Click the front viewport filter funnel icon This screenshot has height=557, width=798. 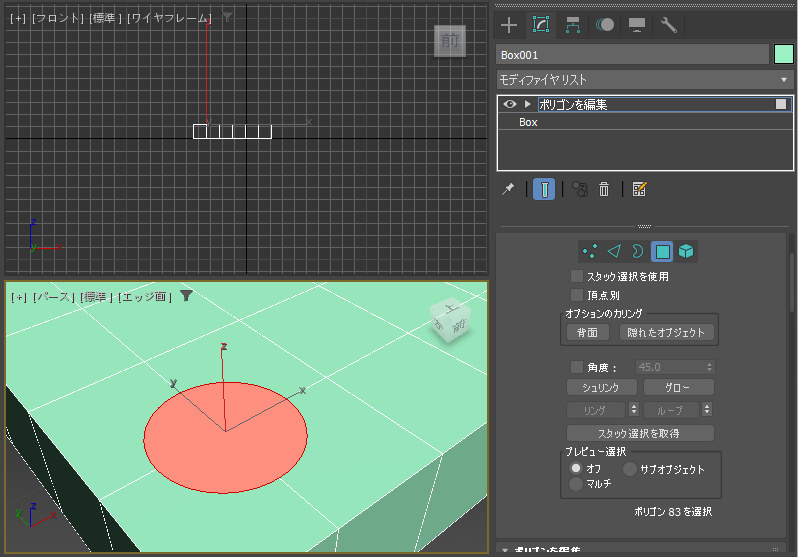pos(227,17)
